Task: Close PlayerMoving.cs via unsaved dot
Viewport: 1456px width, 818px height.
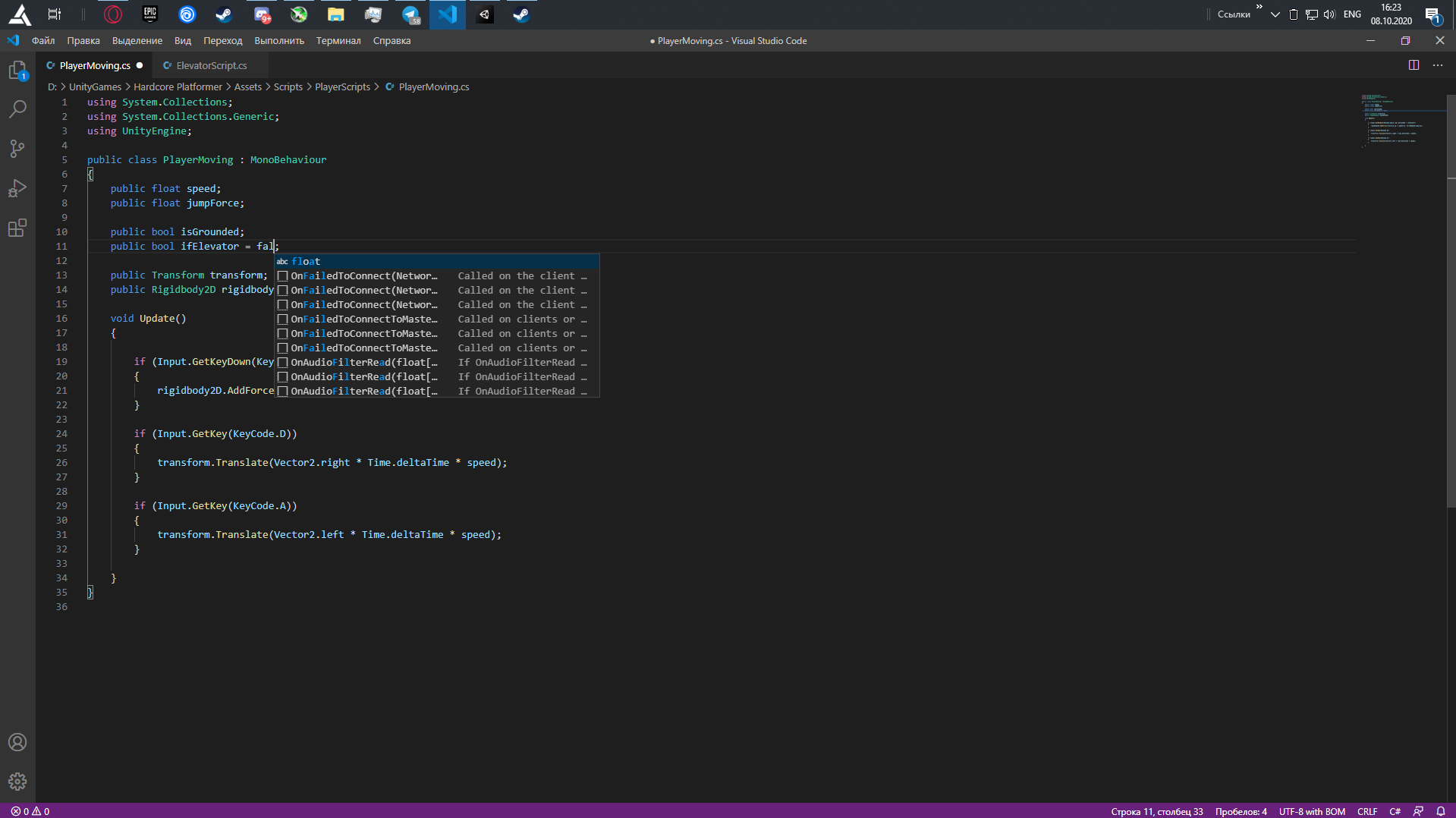Action: 140,65
